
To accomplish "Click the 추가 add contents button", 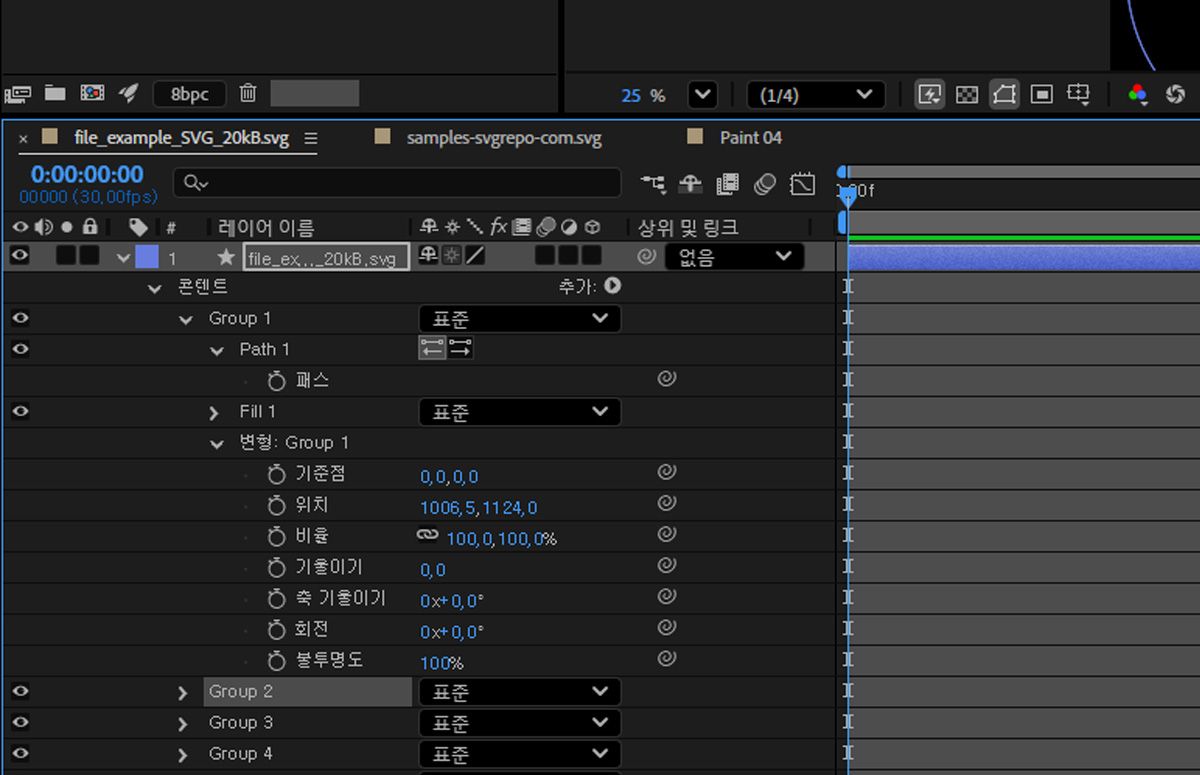I will click(x=612, y=286).
